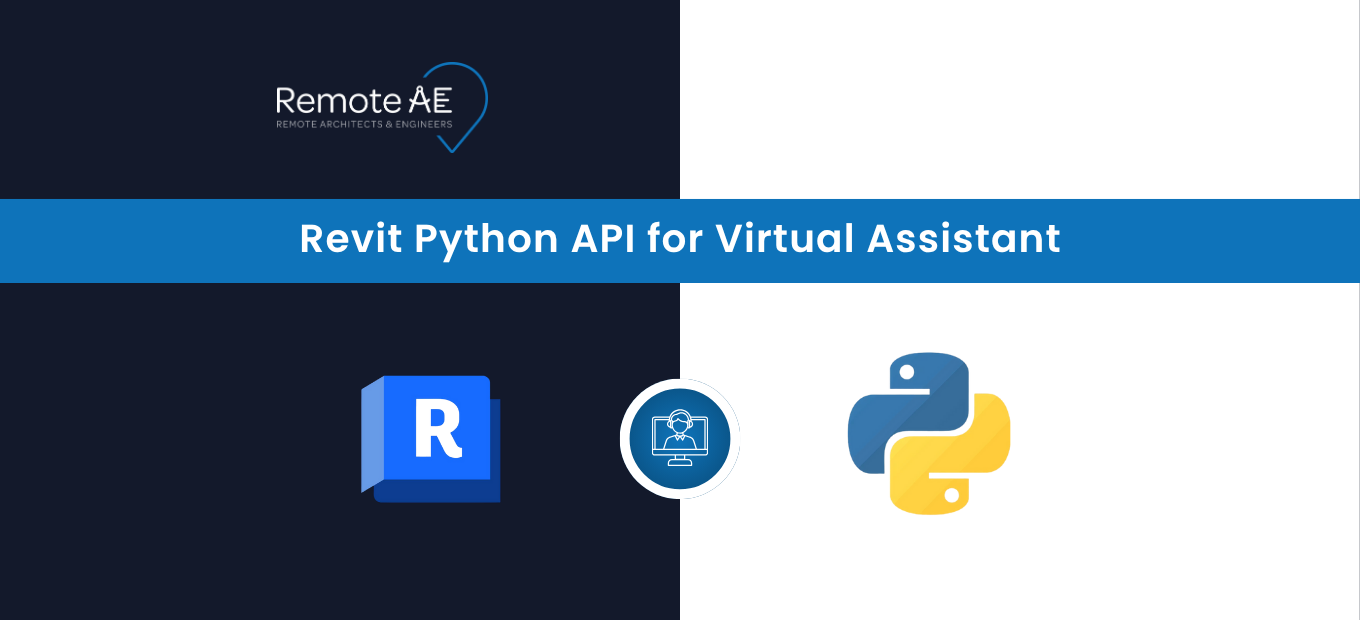Click the white ring around assistant icon
The image size is (1360, 620).
(x=680, y=384)
